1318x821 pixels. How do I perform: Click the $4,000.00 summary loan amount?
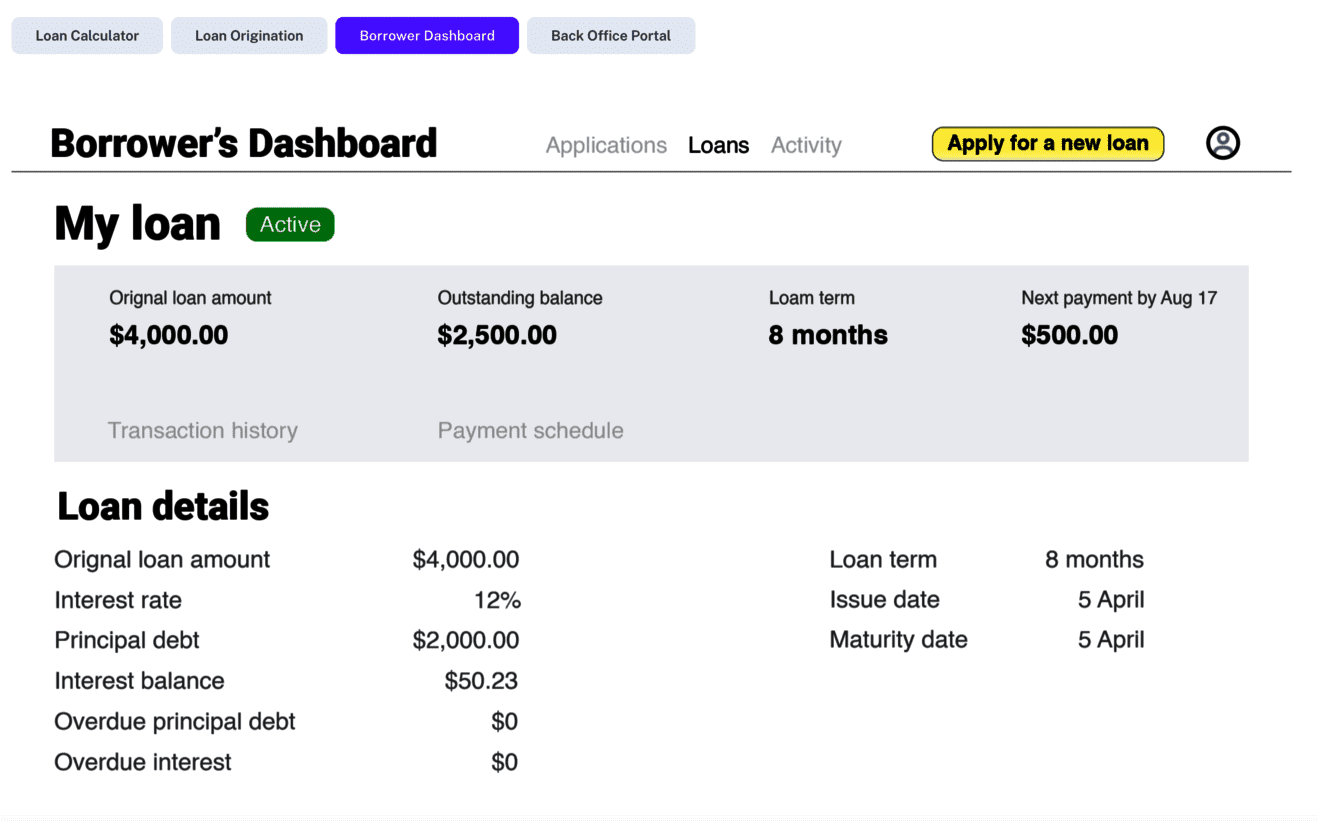coord(169,335)
